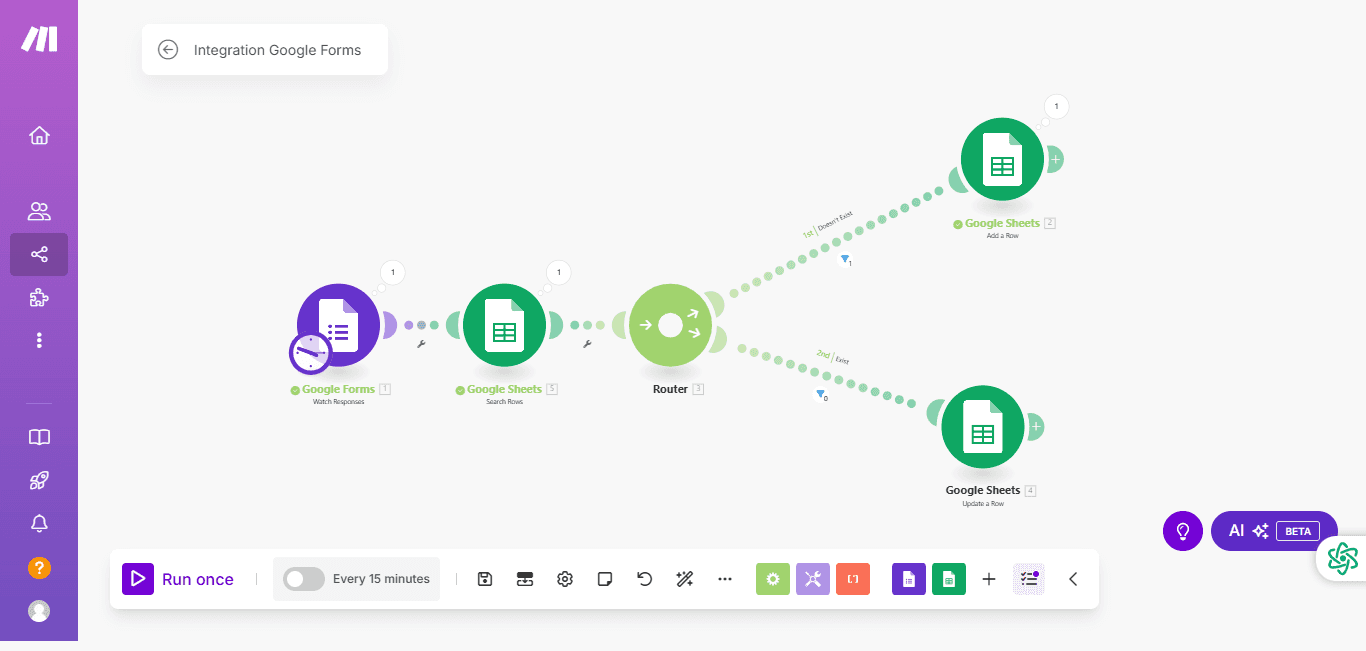Add a favorite with the plus icon
1366x651 pixels.
click(989, 579)
